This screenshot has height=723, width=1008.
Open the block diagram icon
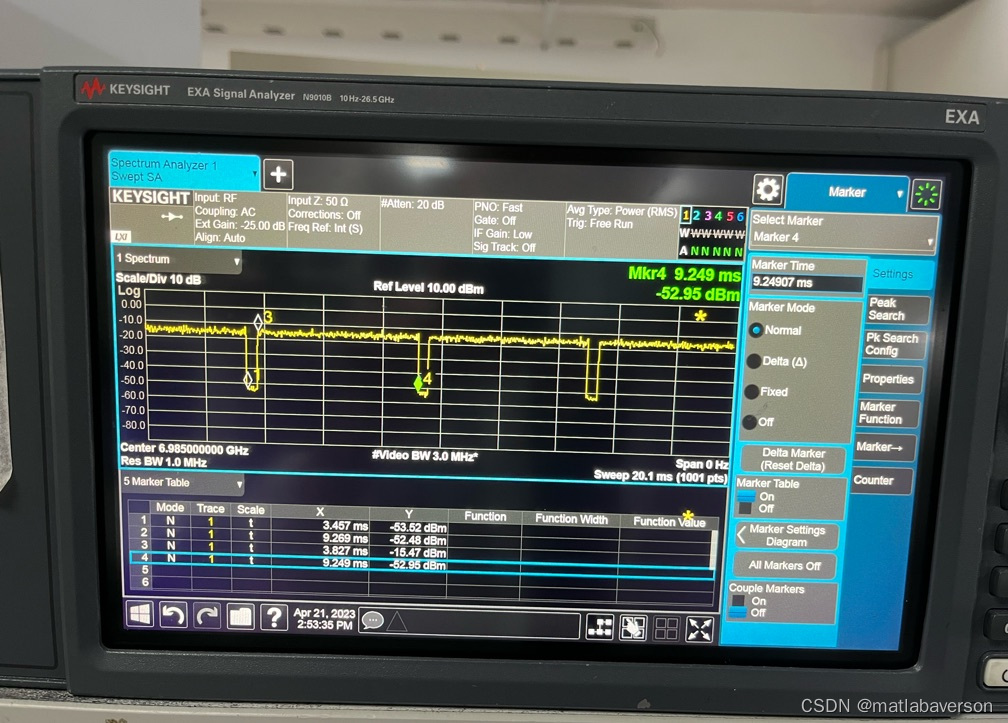point(600,627)
